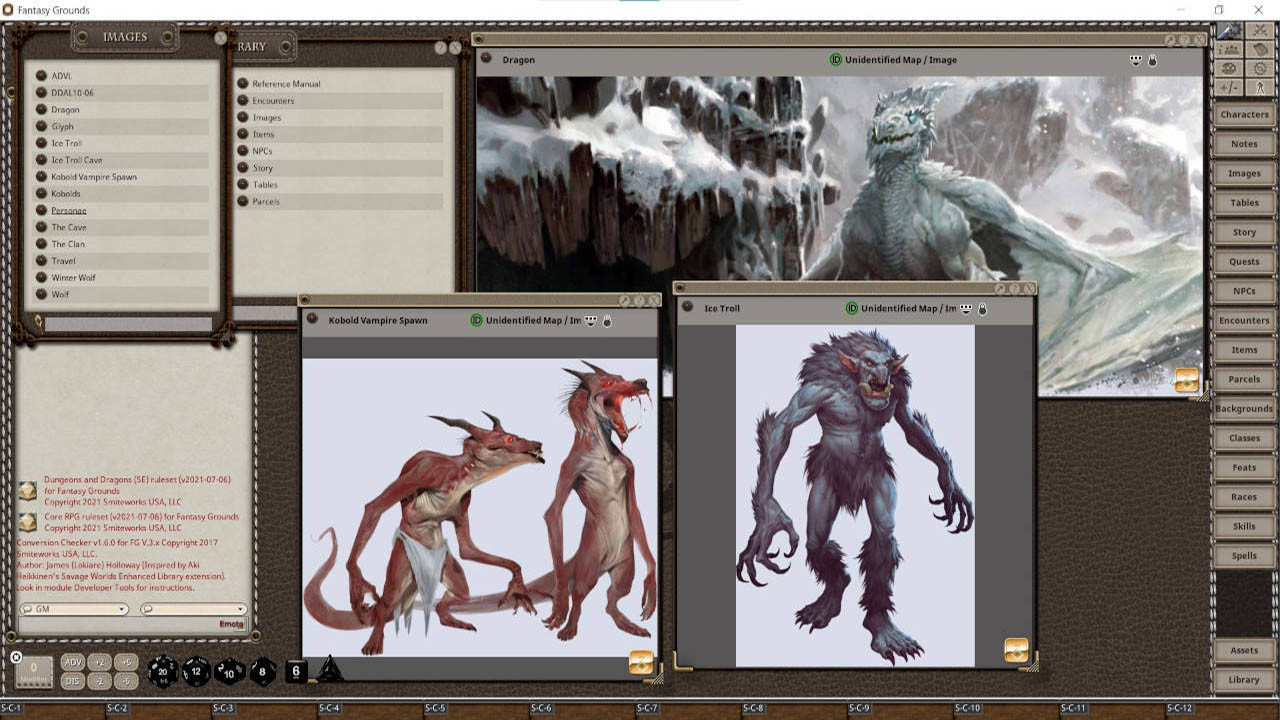
Task: Toggle player preview eye icon on Kobold Vampire Spawn
Action: click(x=588, y=321)
